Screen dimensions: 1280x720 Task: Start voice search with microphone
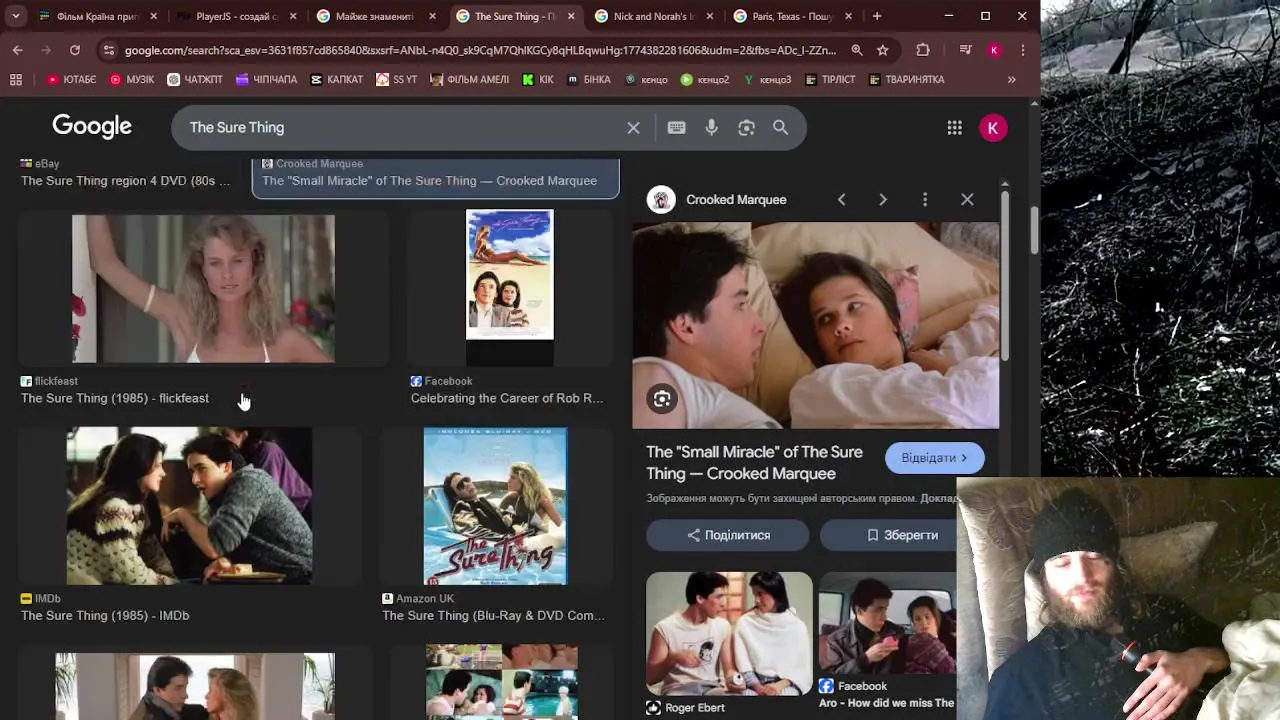(712, 127)
